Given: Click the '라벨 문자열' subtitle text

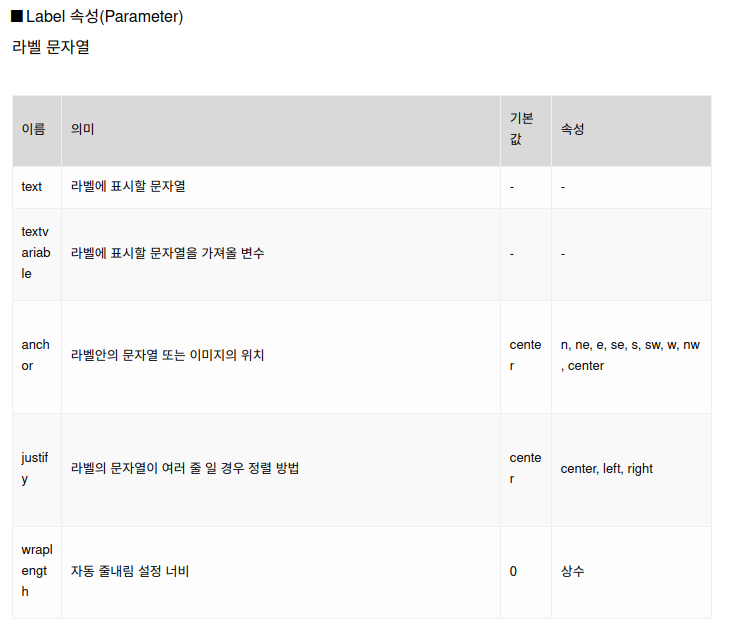Looking at the screenshot, I should click(x=50, y=47).
